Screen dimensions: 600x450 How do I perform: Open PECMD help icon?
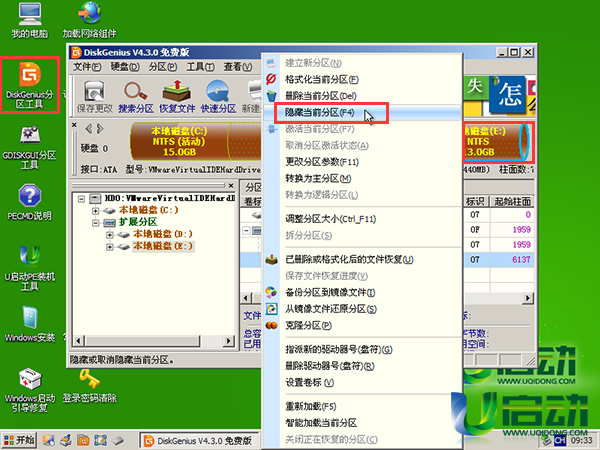[29, 202]
